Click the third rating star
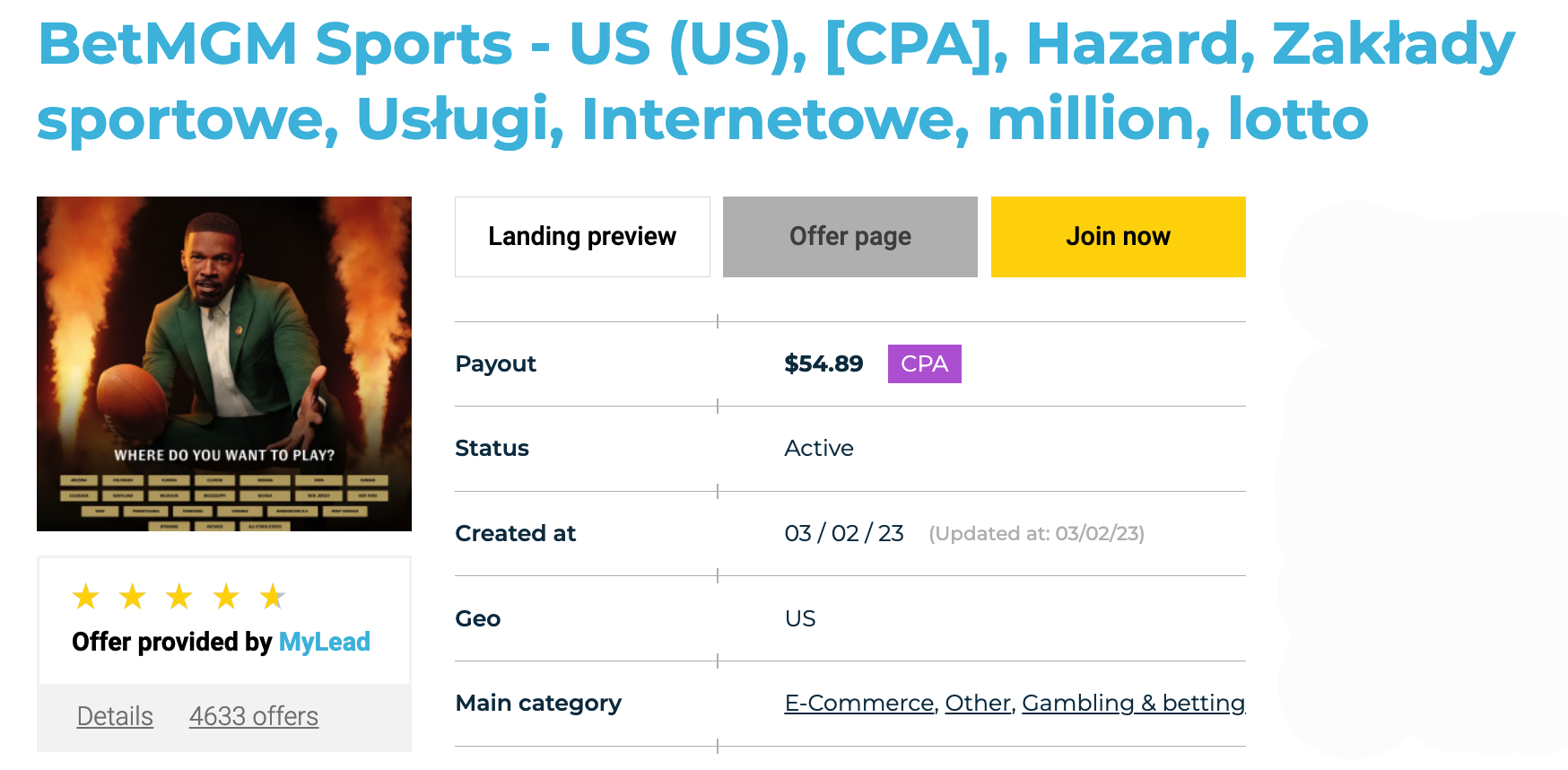 point(179,596)
